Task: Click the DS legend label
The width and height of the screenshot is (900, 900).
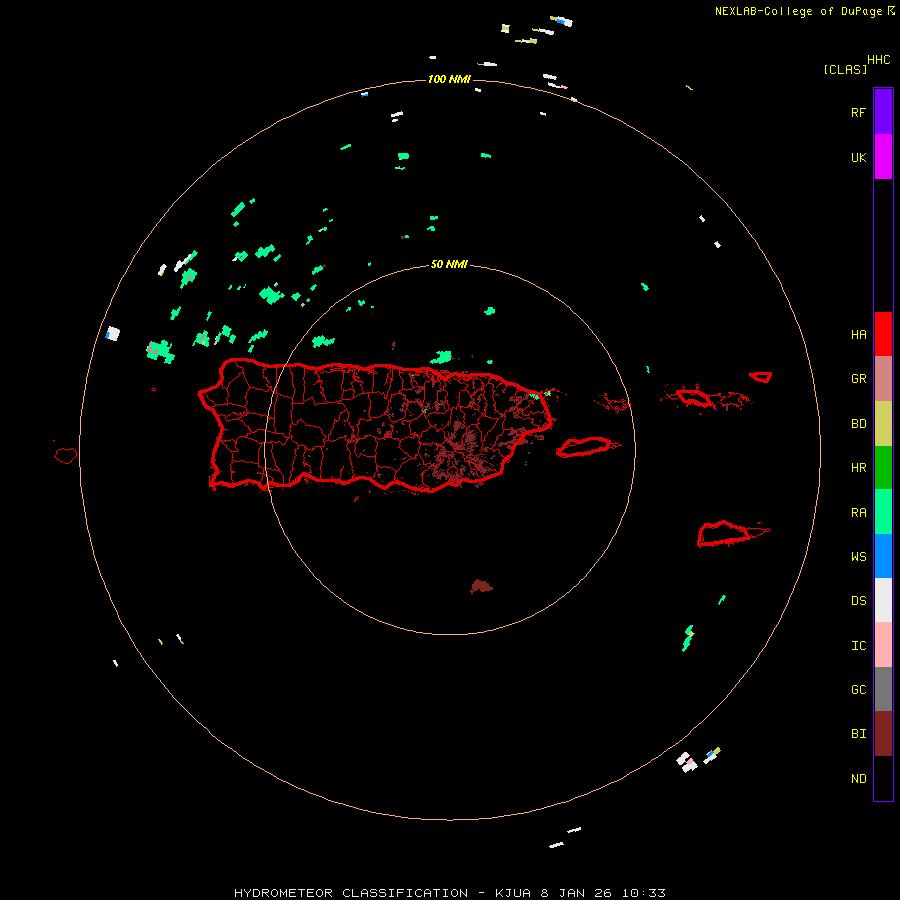Action: tap(858, 601)
